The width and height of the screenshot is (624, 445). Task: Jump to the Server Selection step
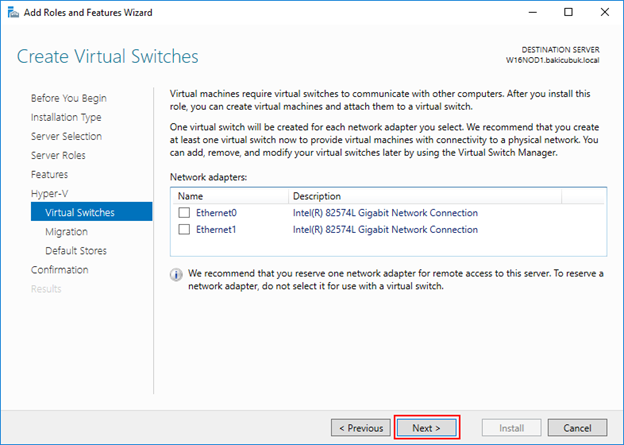66,137
